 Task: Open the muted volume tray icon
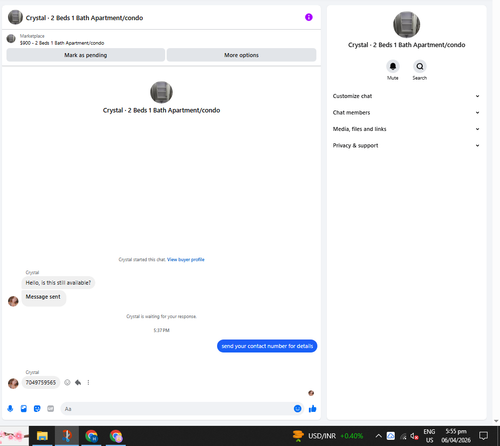(414, 436)
